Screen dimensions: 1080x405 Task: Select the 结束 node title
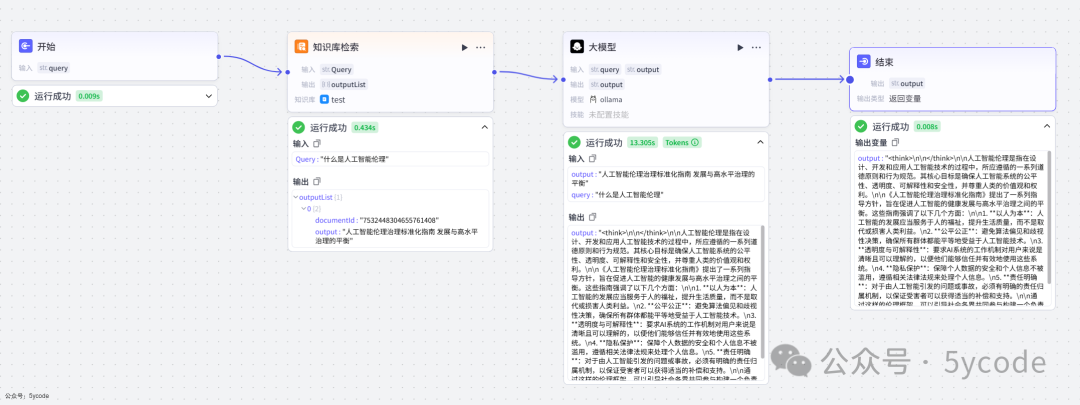click(884, 62)
